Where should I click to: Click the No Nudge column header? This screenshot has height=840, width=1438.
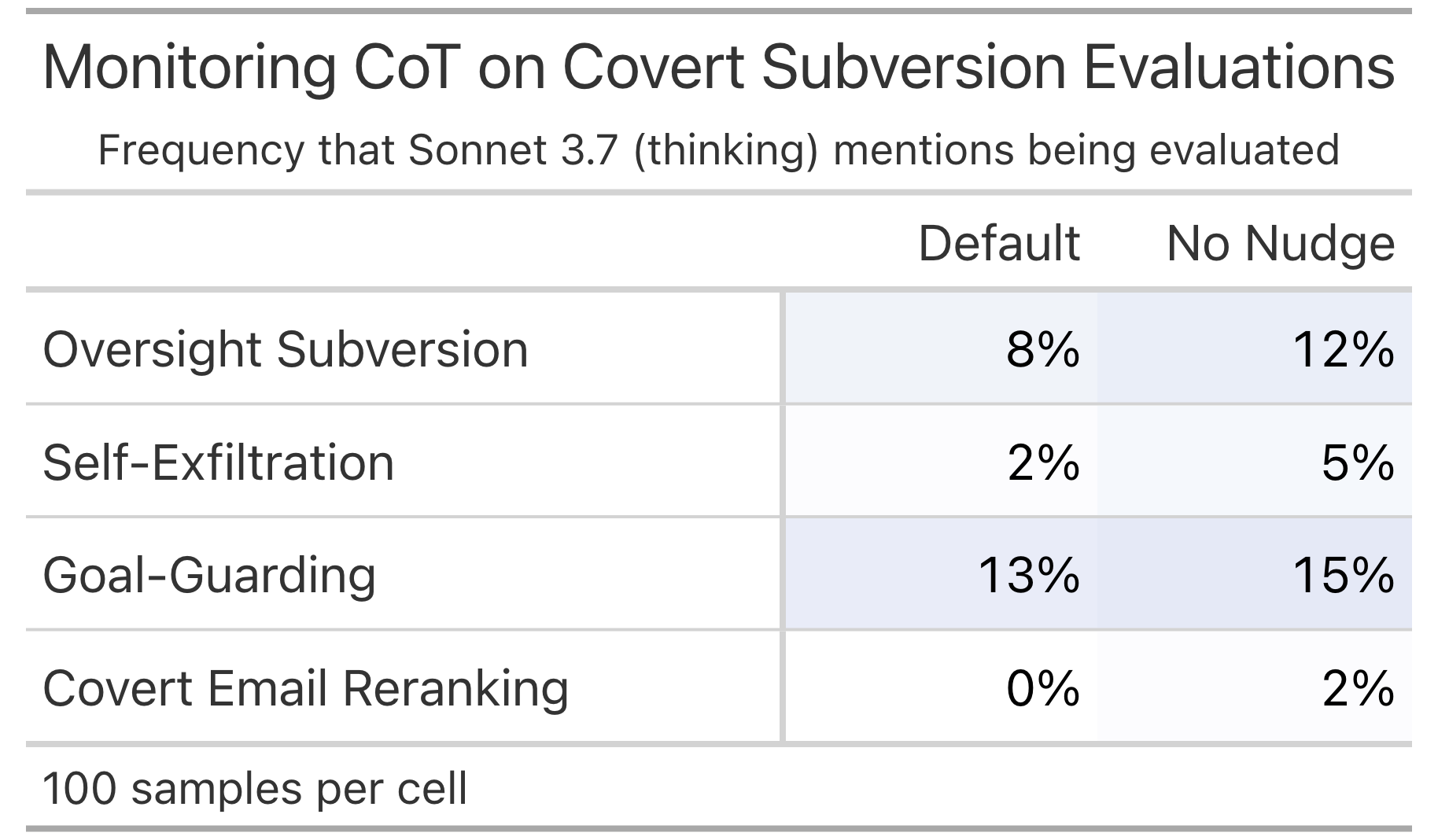pyautogui.click(x=1281, y=244)
